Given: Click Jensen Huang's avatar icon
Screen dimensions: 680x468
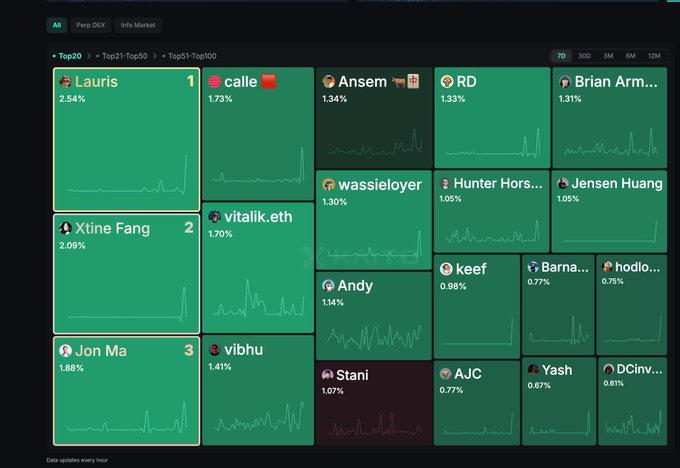Looking at the screenshot, I should coord(563,183).
